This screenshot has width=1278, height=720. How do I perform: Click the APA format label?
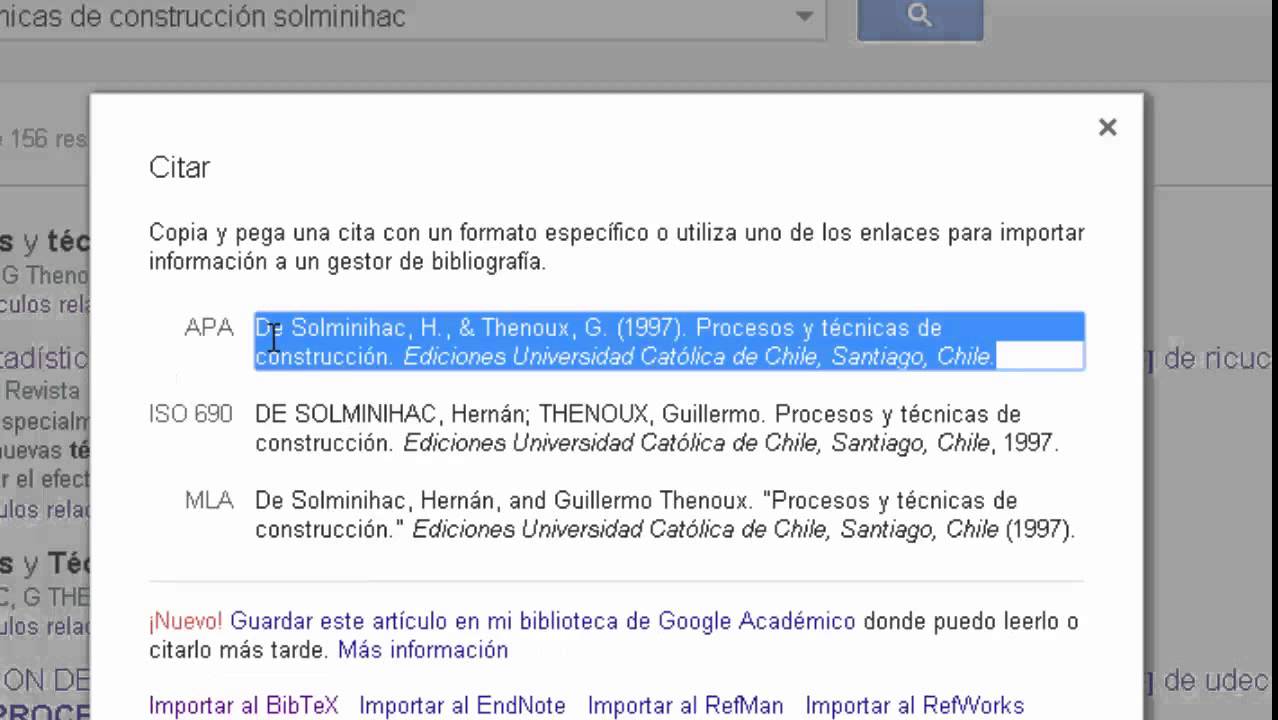tap(209, 327)
